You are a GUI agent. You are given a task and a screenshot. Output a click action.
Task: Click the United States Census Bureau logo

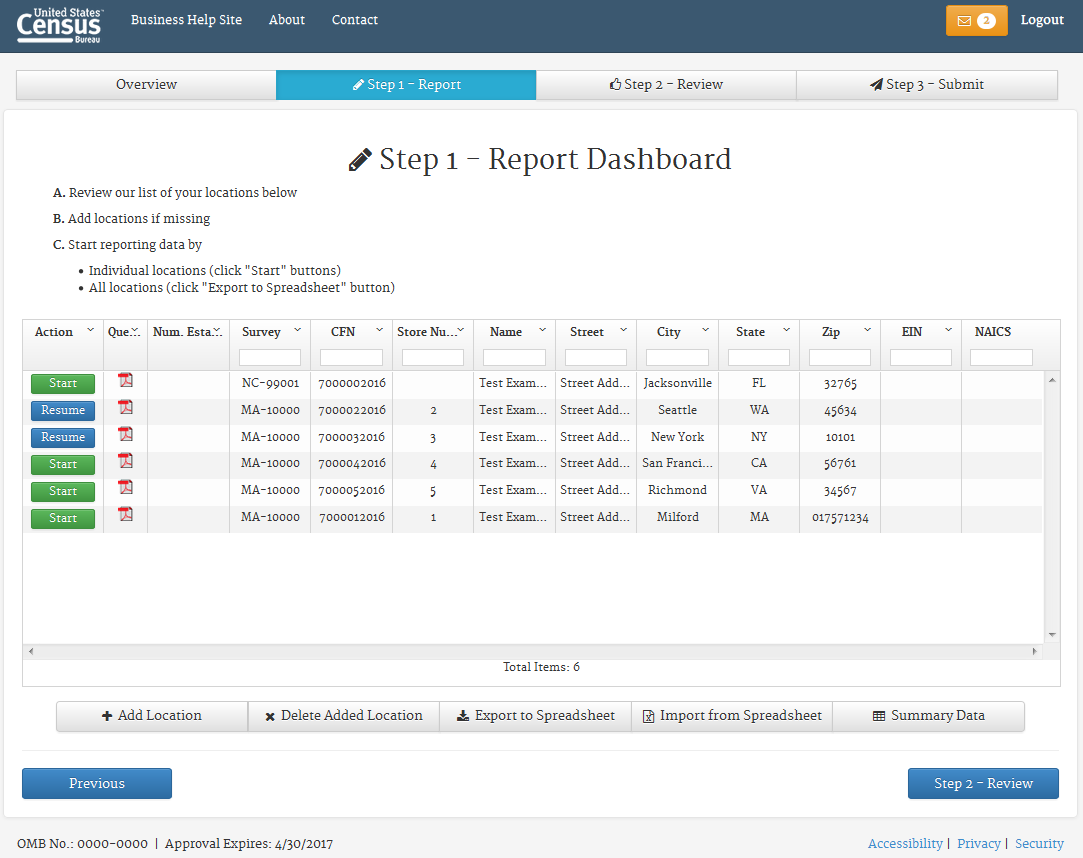tap(59, 25)
